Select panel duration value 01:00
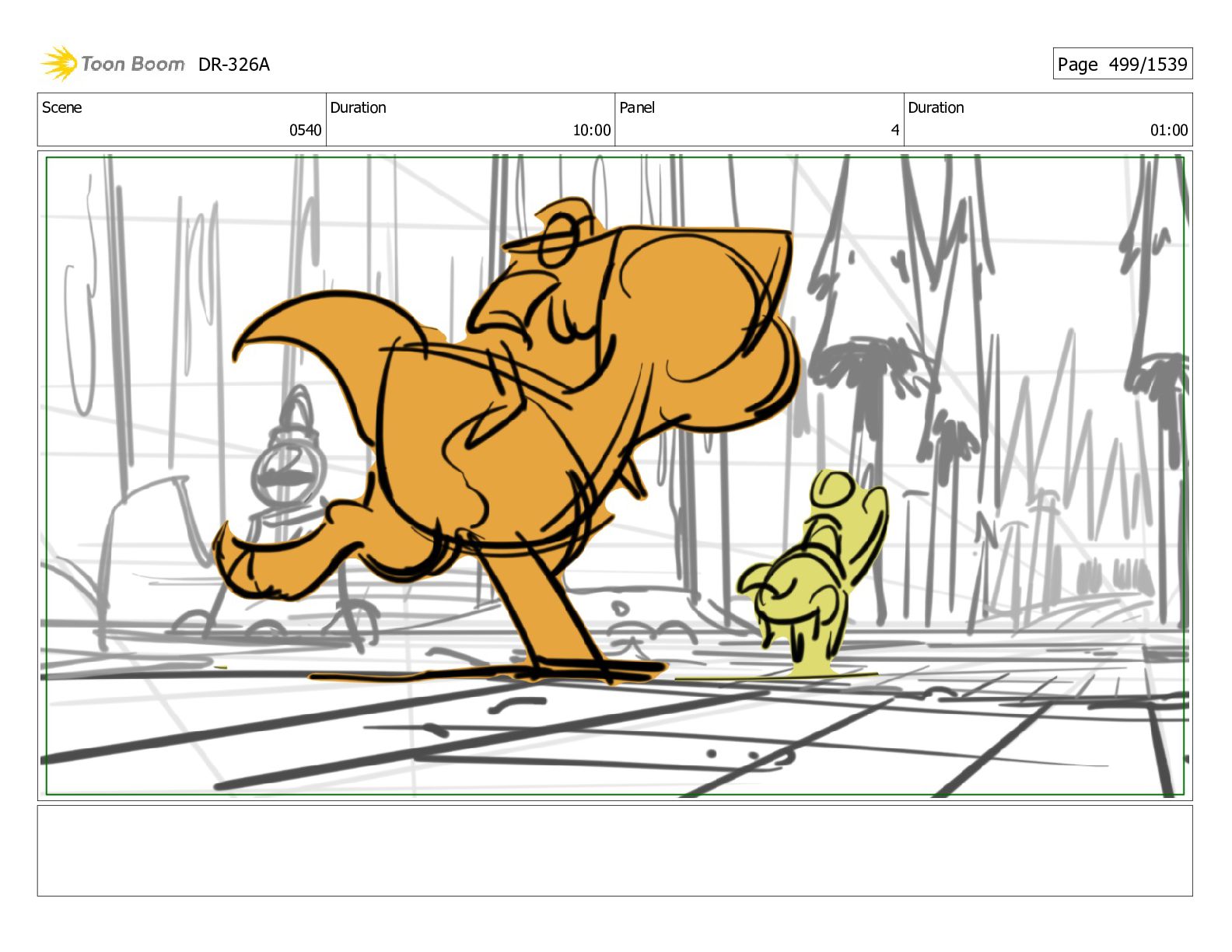Image resolution: width=1232 pixels, height=952 pixels. [1169, 130]
